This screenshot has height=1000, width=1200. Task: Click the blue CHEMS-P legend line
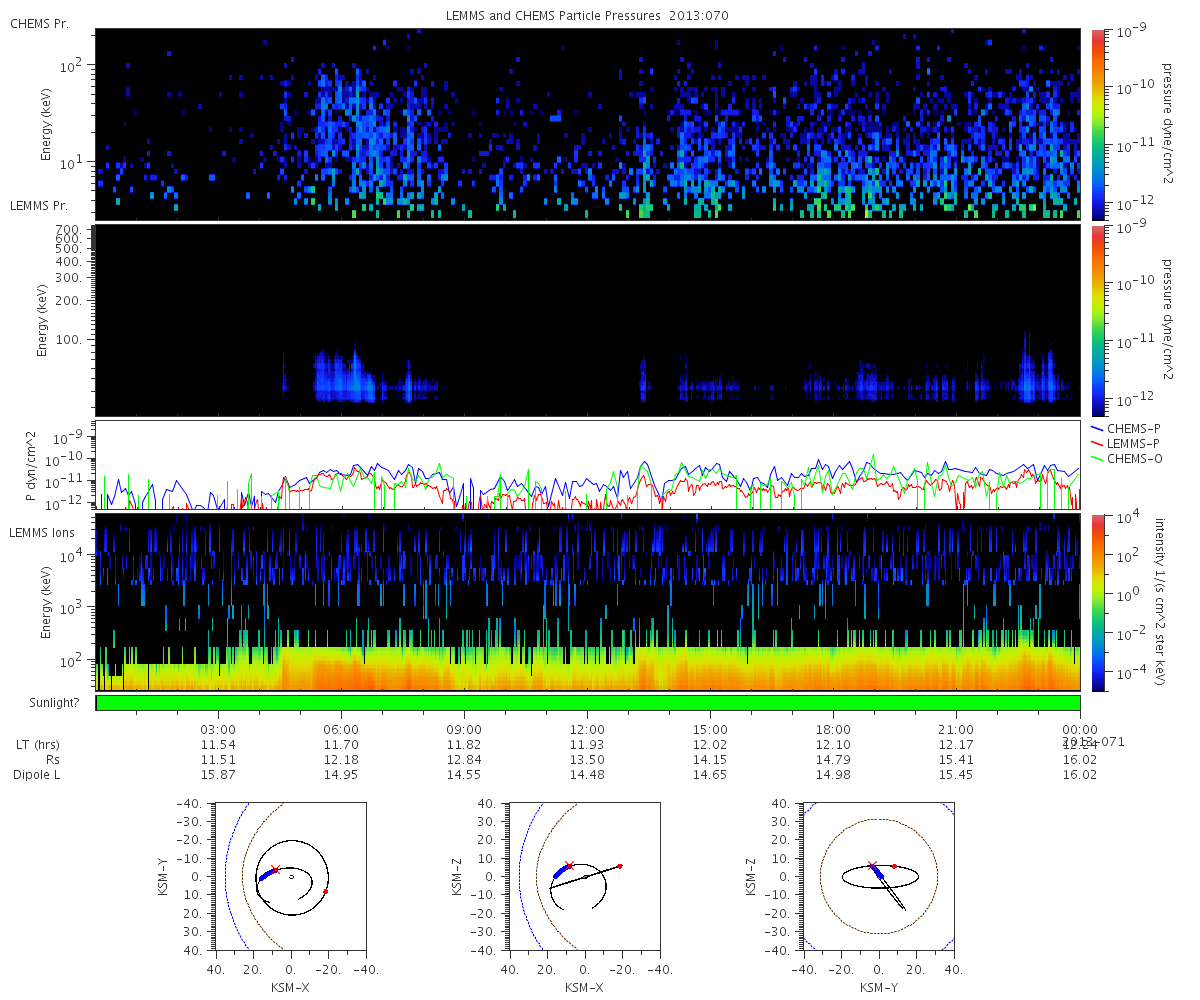coord(1097,428)
